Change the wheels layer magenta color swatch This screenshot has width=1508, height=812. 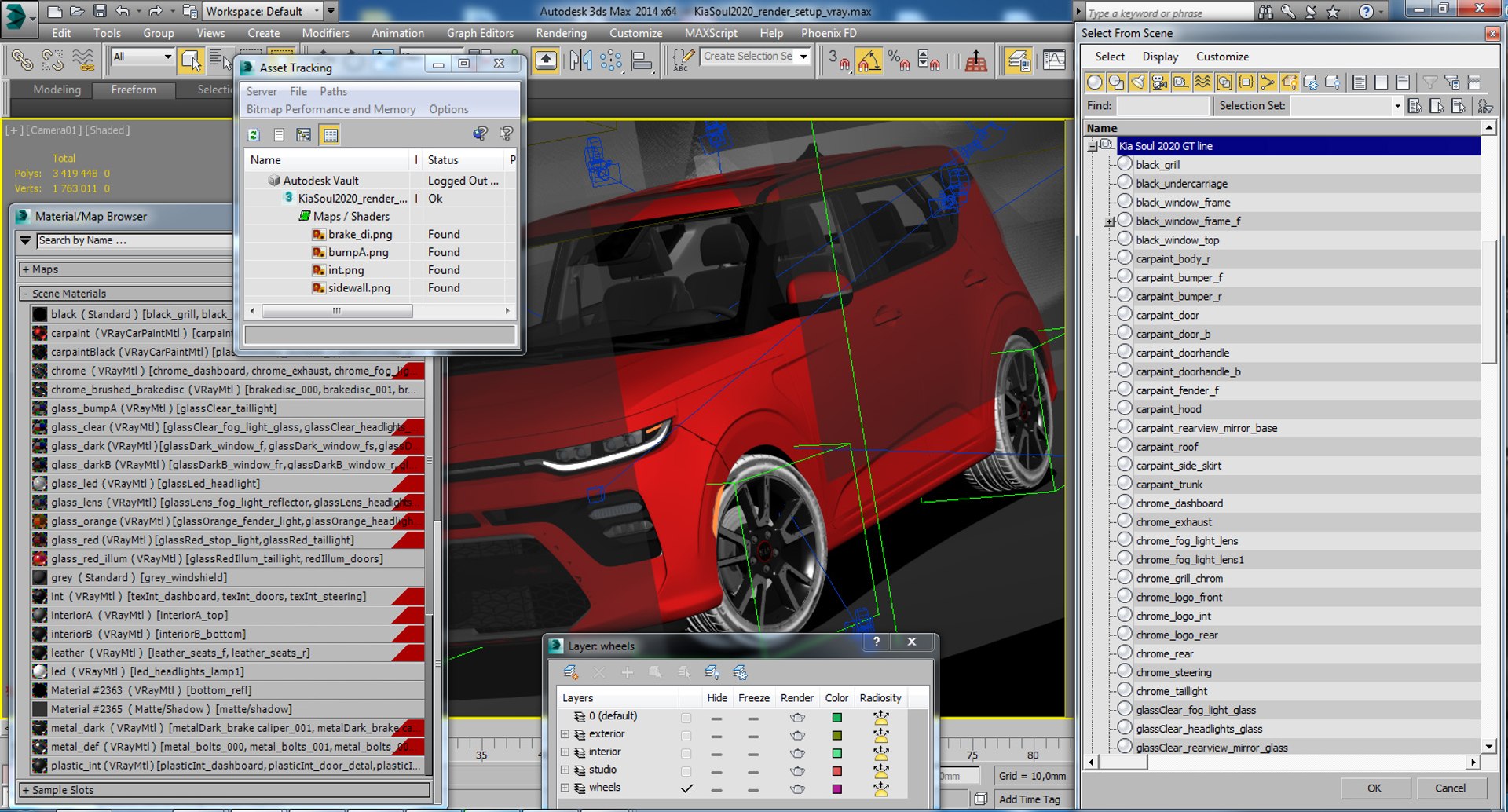pos(836,789)
